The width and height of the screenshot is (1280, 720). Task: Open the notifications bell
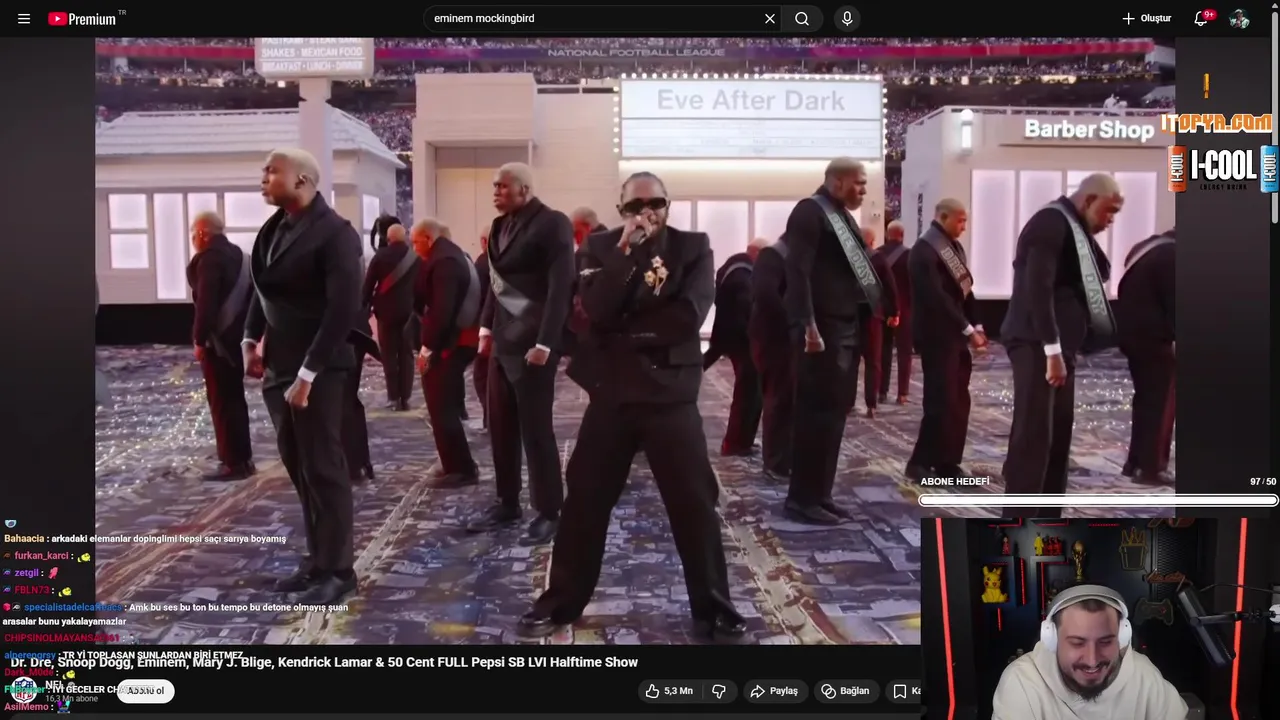point(1202,19)
